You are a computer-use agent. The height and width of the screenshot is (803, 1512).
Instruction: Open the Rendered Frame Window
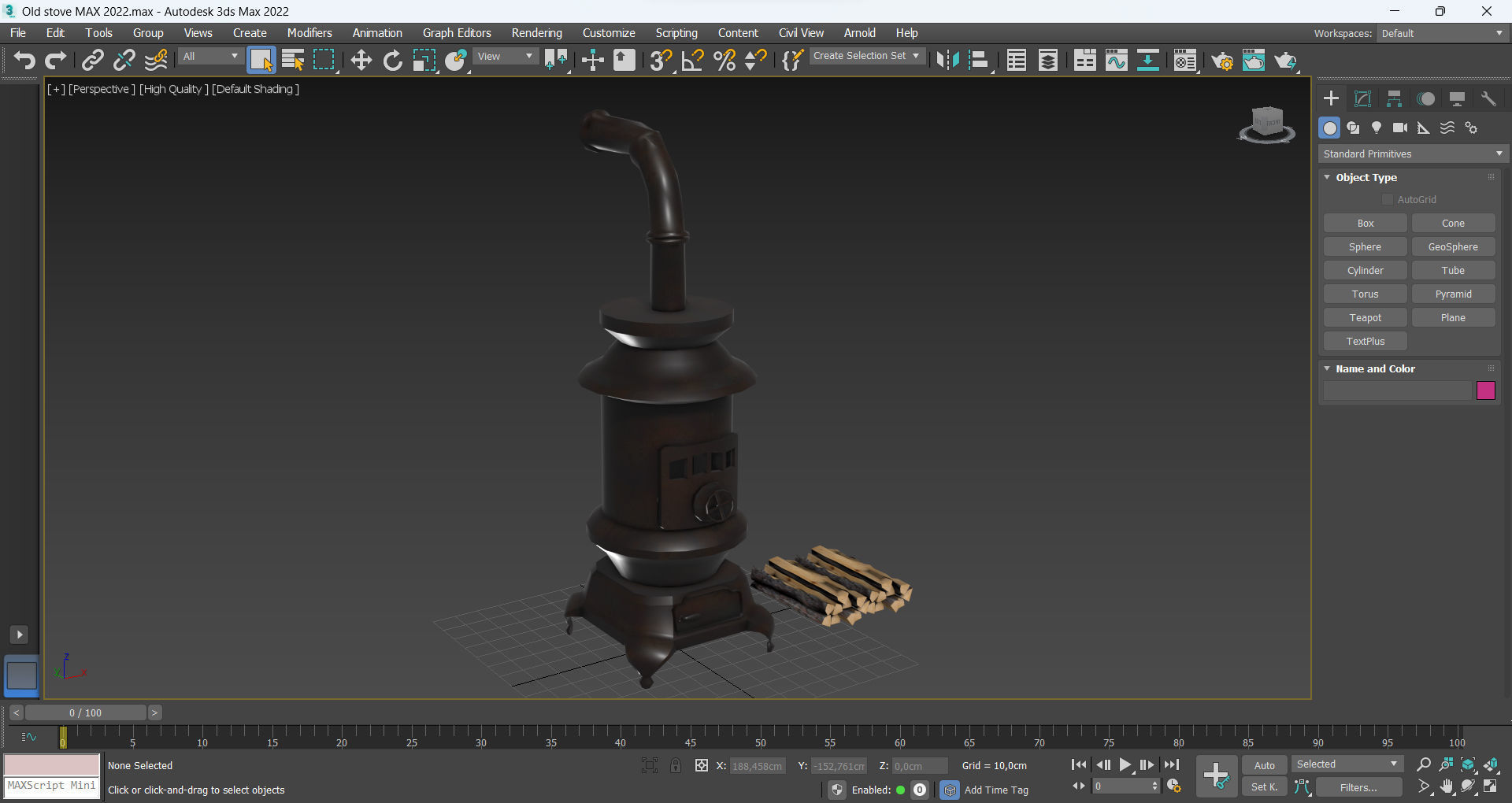point(1254,61)
